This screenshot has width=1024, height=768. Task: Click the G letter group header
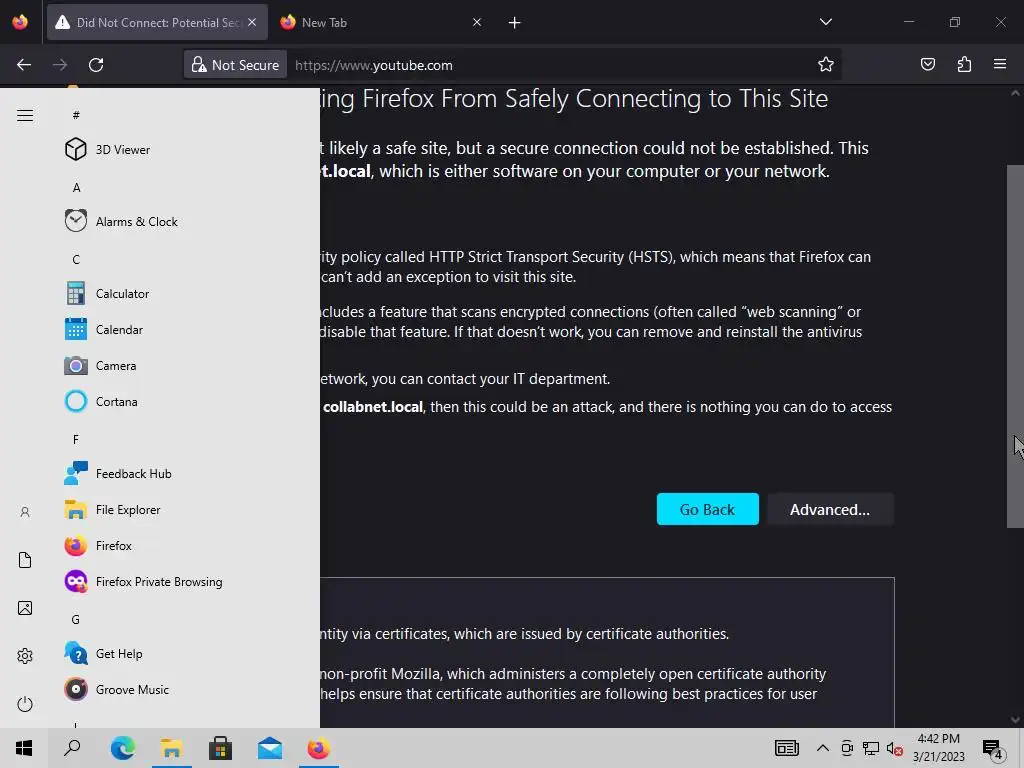tap(76, 619)
